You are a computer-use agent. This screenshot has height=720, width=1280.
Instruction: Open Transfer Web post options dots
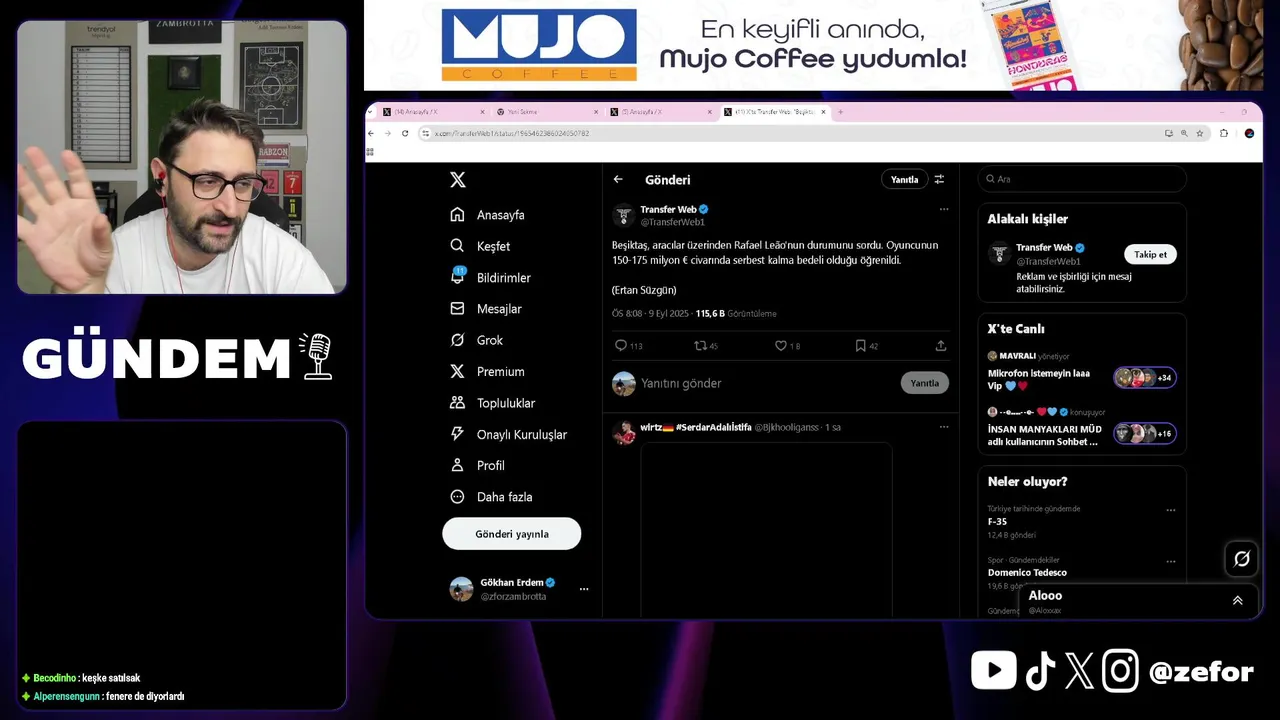[943, 209]
